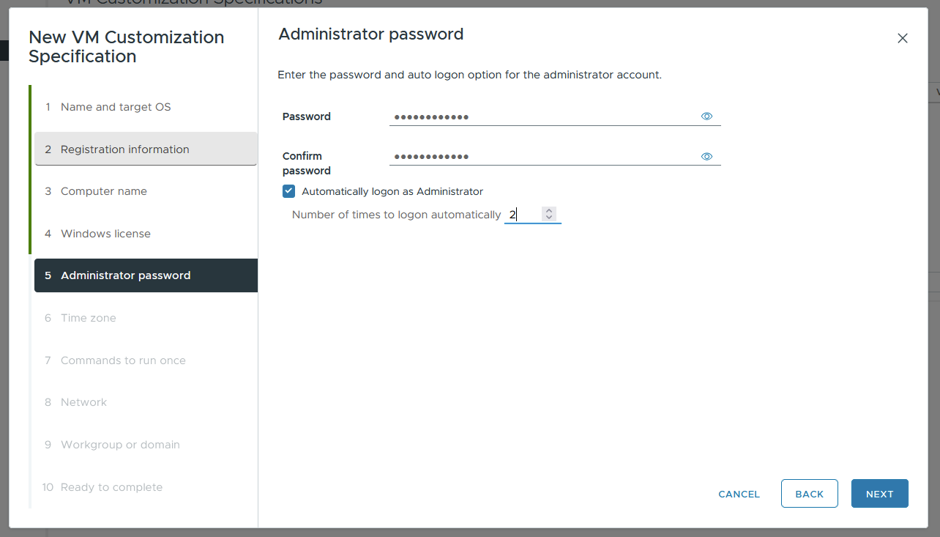
Task: Close the dialog with the X icon
Action: pos(902,38)
